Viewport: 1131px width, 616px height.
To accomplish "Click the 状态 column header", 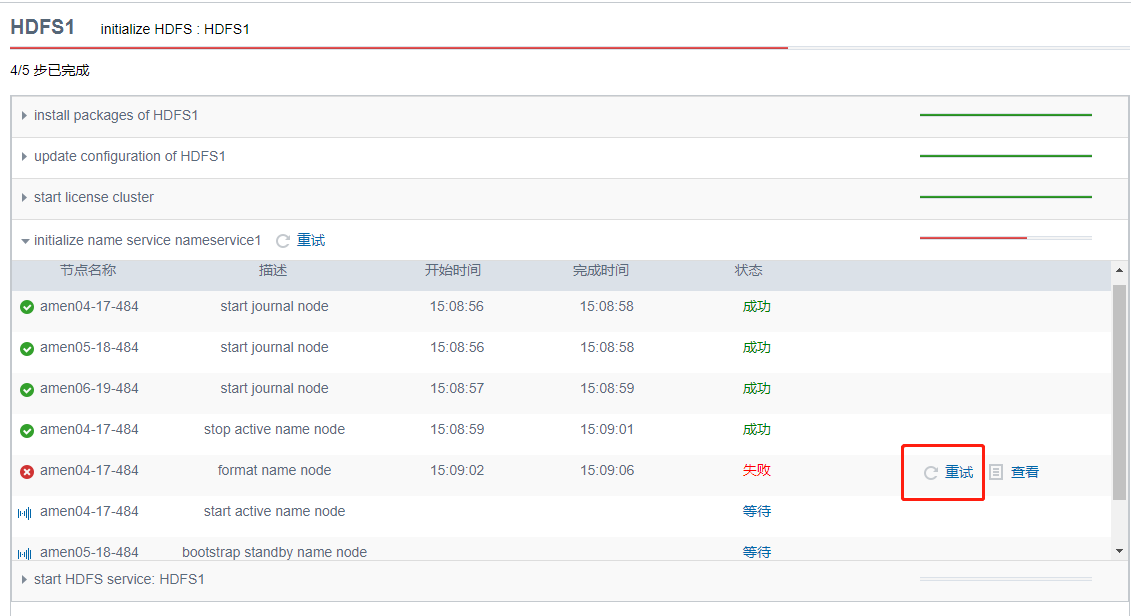I will click(x=748, y=271).
